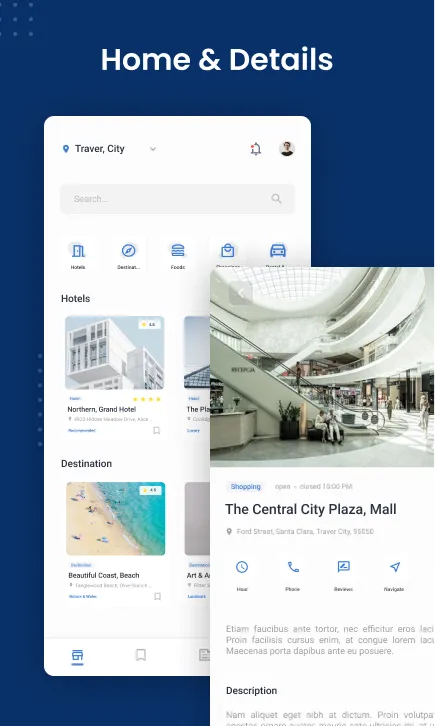This screenshot has width=435, height=726.
Task: Click the Description heading
Action: coord(251,691)
